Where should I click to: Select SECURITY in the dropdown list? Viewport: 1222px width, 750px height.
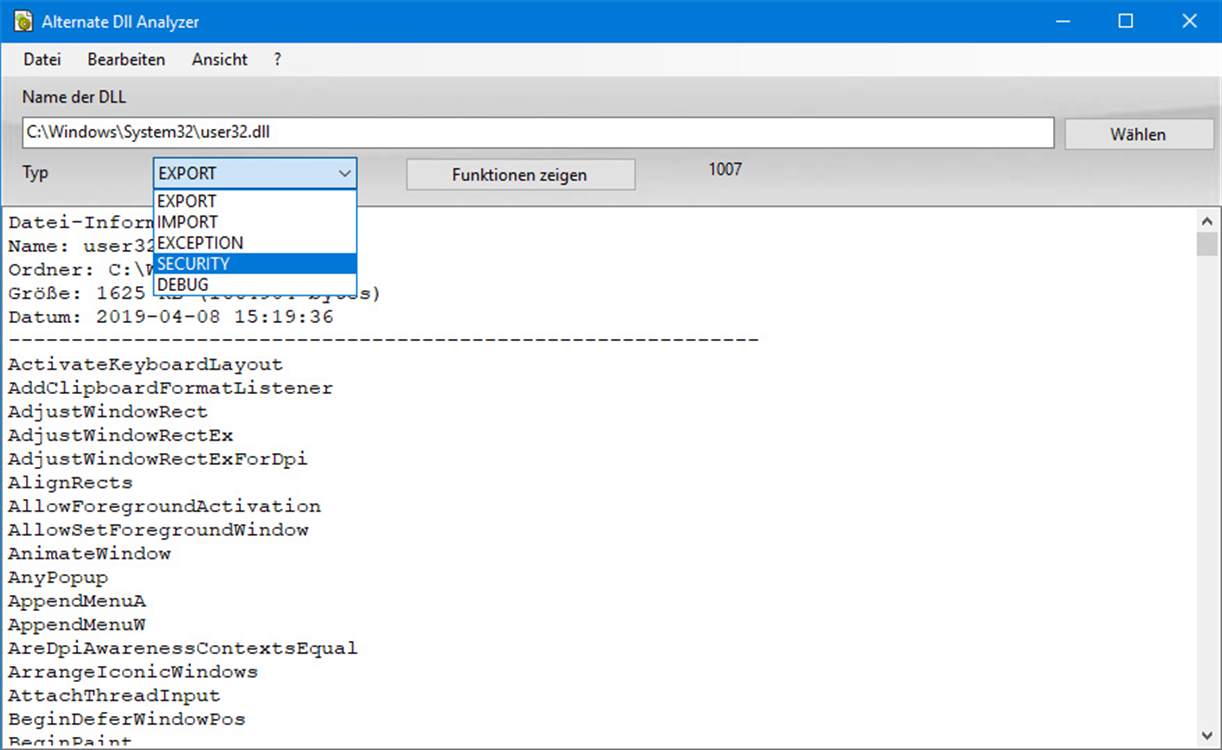tap(255, 264)
